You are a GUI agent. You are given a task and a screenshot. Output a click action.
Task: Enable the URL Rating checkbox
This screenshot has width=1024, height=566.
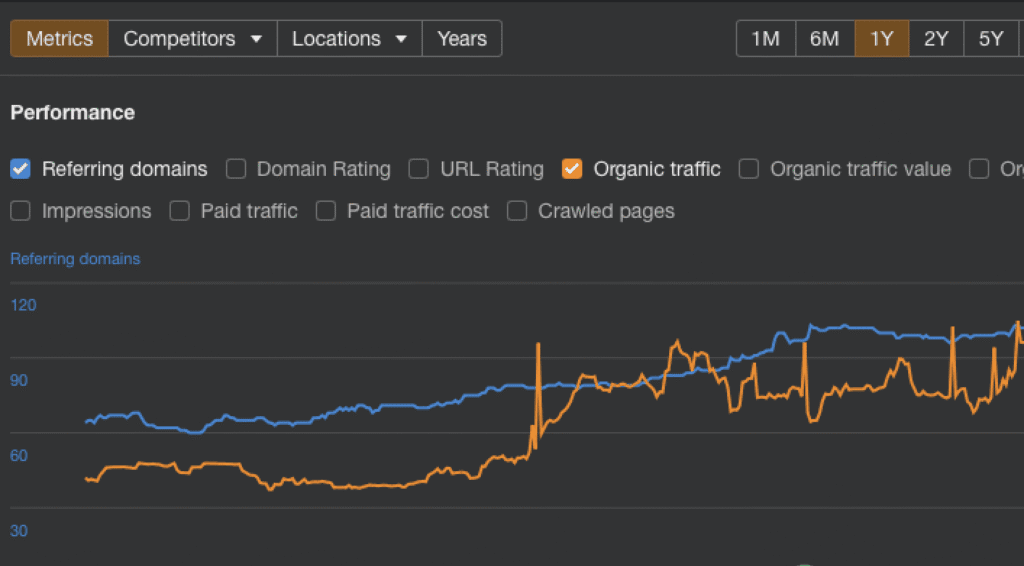pyautogui.click(x=419, y=169)
